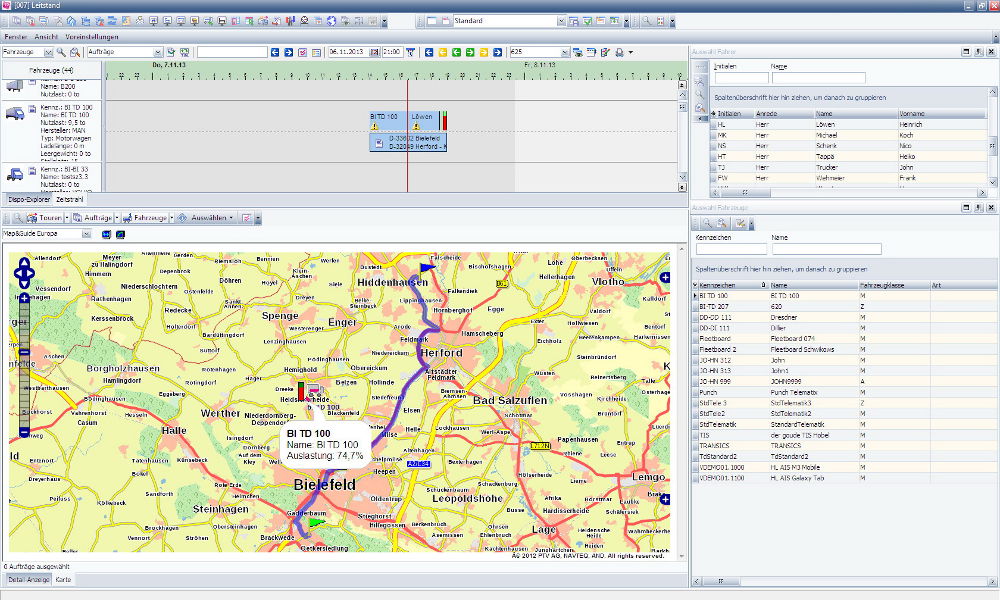Open the 625 dropdown list
The height and width of the screenshot is (600, 1000).
pyautogui.click(x=564, y=52)
